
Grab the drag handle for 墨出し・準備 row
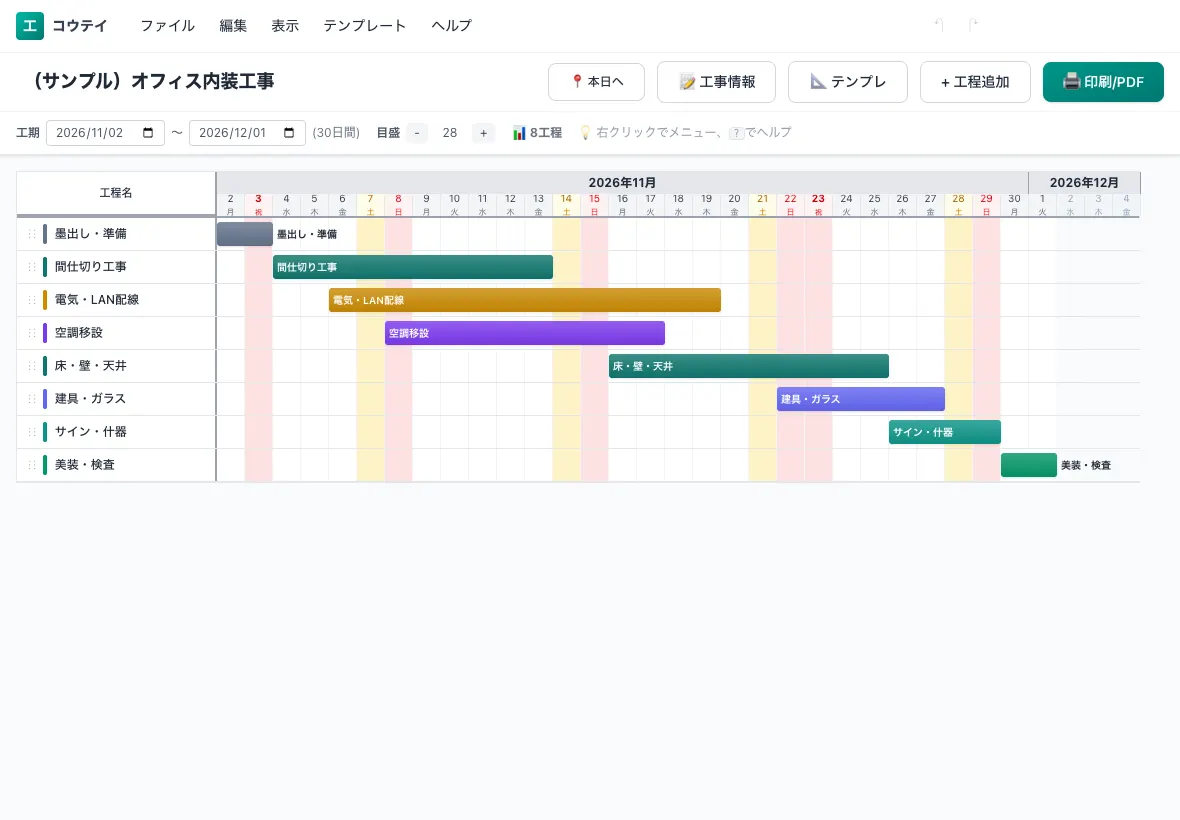pyautogui.click(x=32, y=234)
